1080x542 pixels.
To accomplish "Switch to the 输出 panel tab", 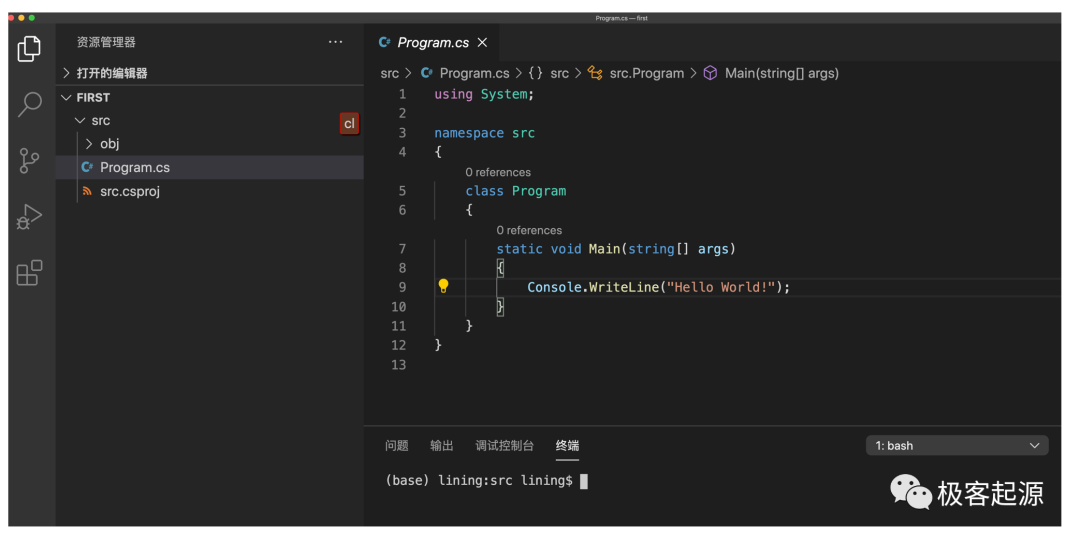I will tap(442, 446).
